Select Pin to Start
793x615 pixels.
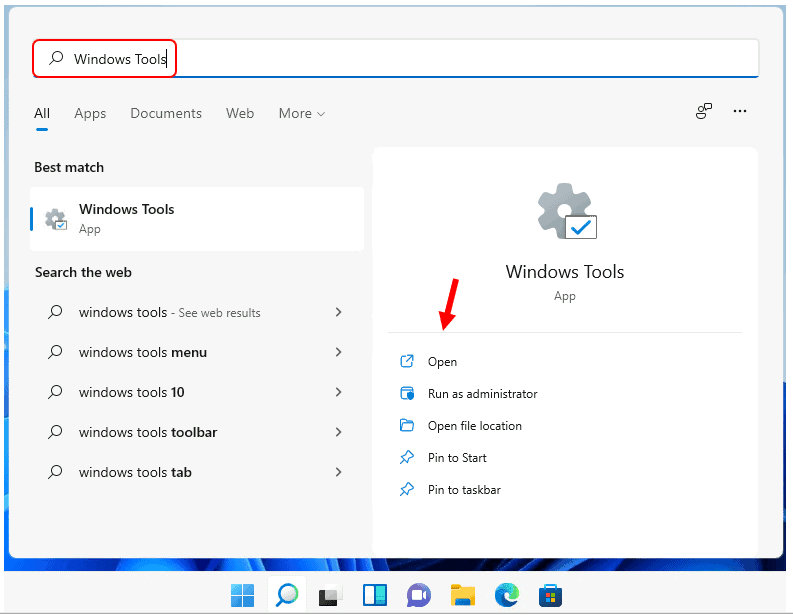tap(457, 458)
